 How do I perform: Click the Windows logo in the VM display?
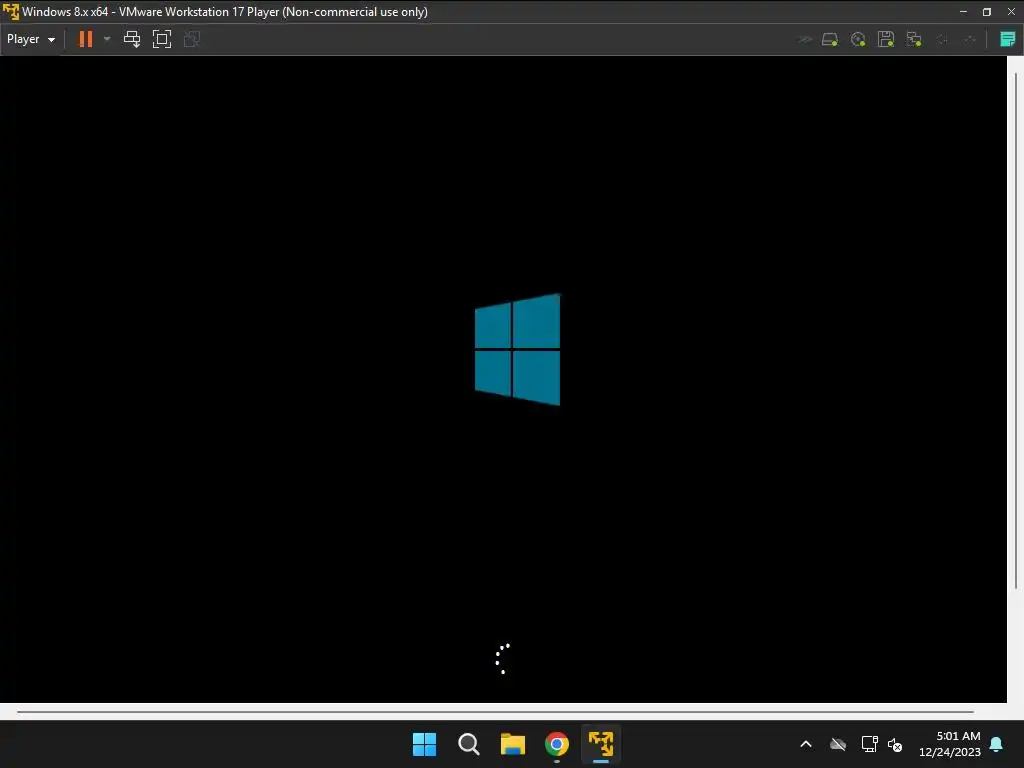517,349
